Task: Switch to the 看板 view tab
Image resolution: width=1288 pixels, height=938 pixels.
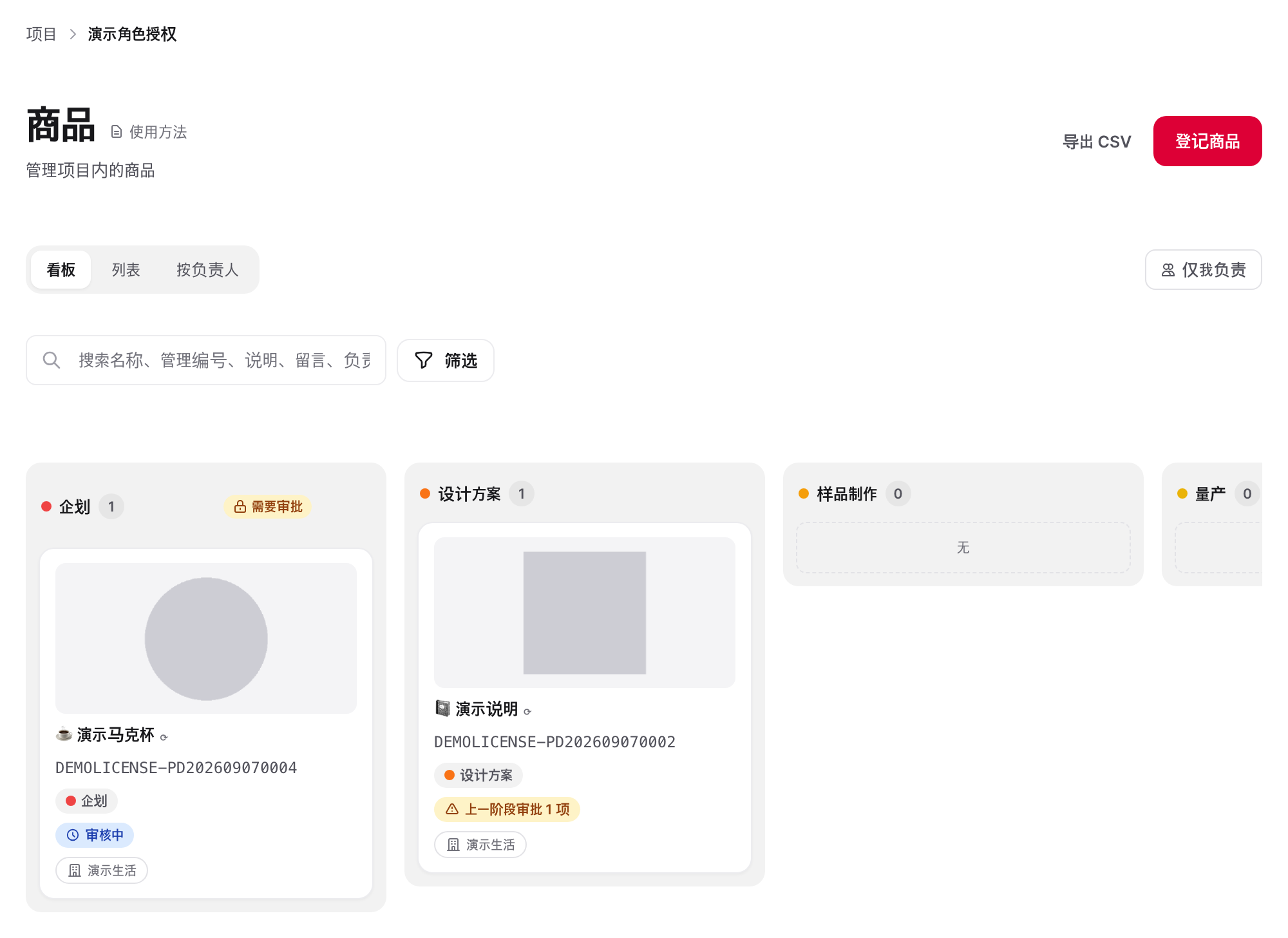Action: coord(61,270)
